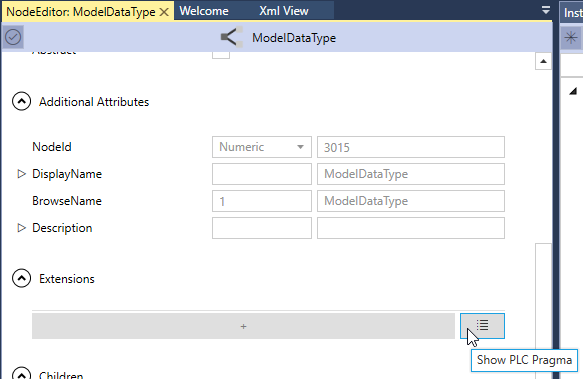Screen dimensions: 583x379
Task: Click the ModelDataType header title text
Action: [x=294, y=38]
